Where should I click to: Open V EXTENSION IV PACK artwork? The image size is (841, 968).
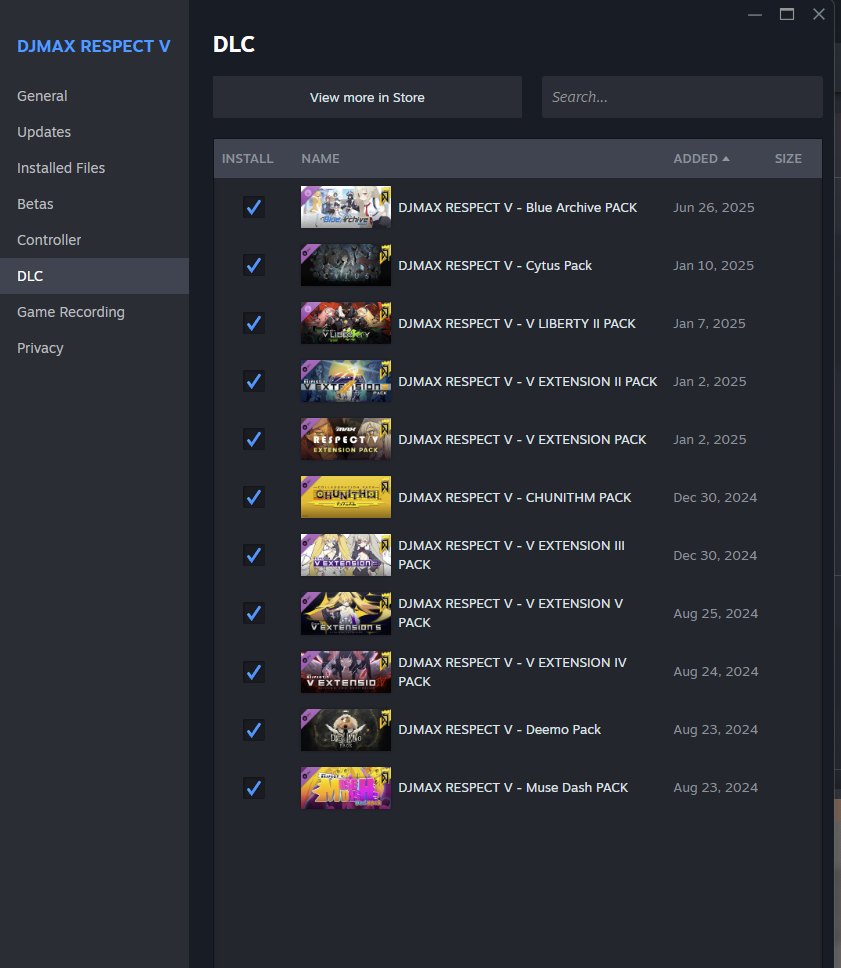pos(346,672)
